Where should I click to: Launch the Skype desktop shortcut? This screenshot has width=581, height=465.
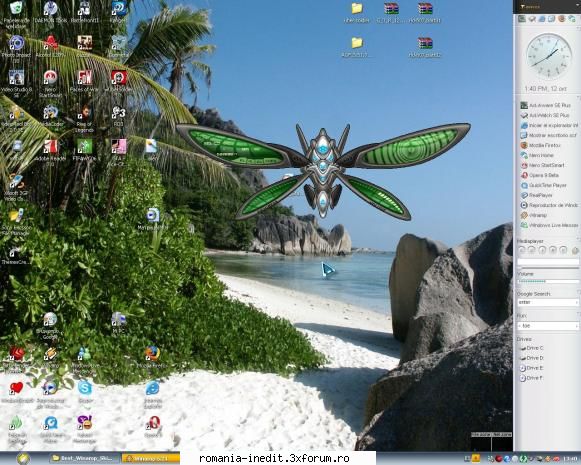click(85, 388)
